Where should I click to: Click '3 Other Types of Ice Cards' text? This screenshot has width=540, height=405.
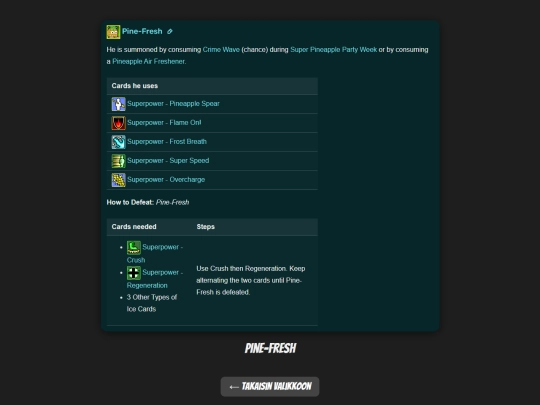(x=152, y=303)
